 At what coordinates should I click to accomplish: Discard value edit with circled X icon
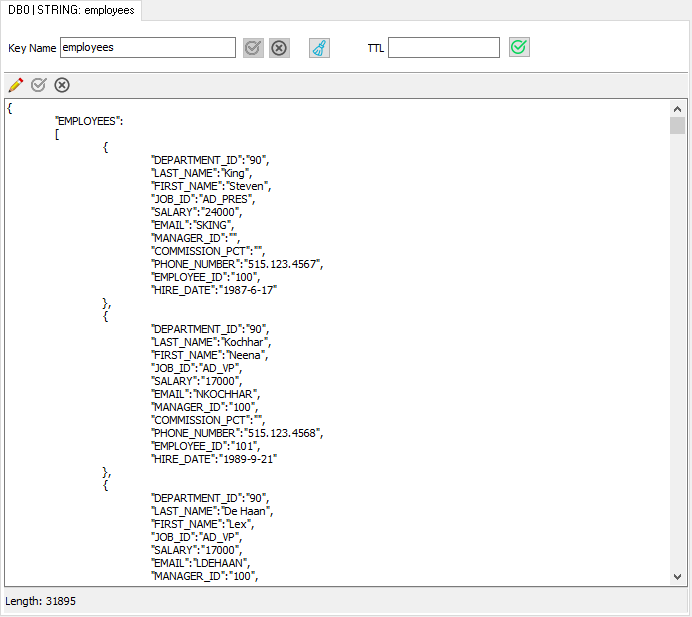coord(62,85)
